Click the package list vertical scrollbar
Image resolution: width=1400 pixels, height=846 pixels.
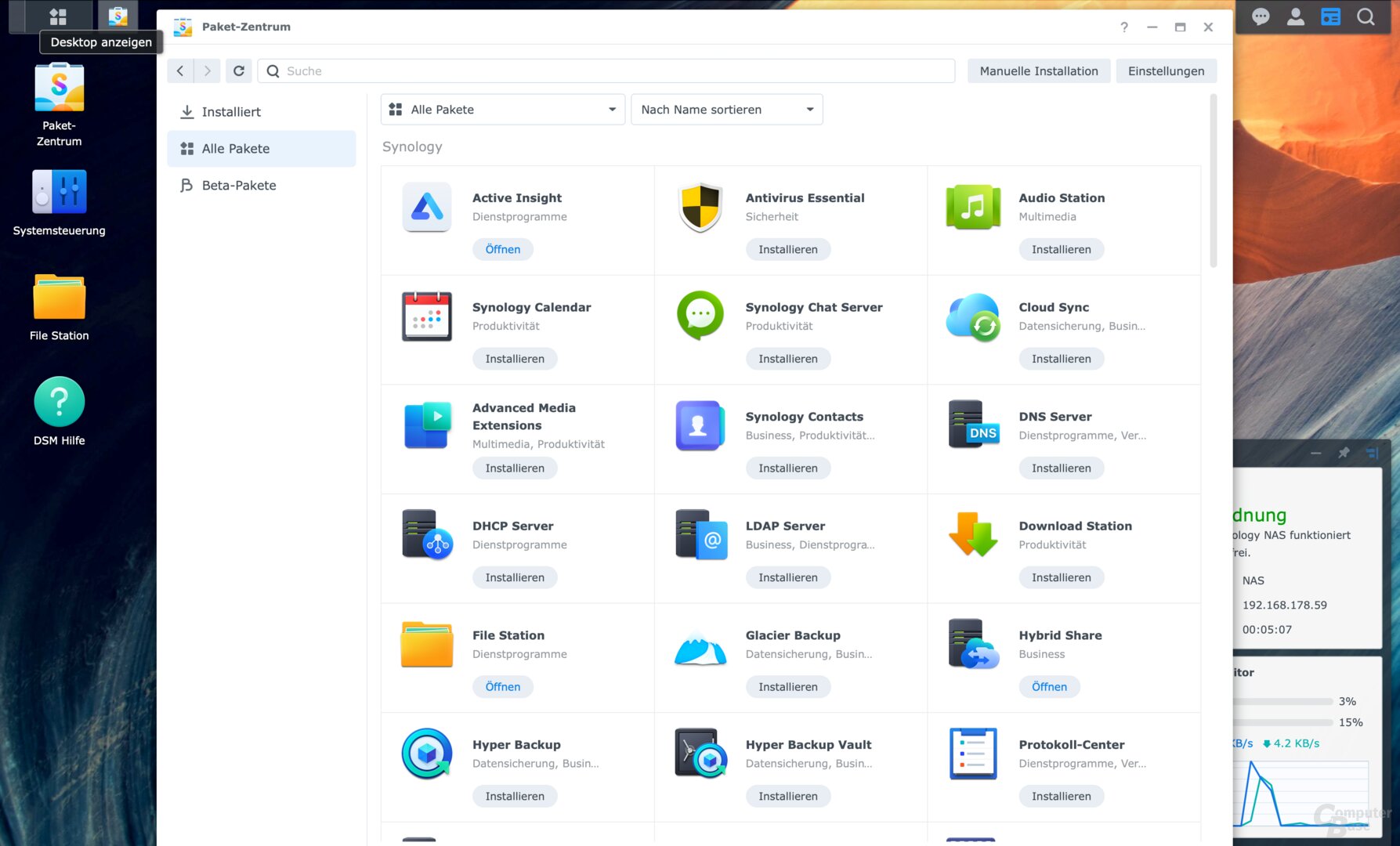[x=1214, y=182]
